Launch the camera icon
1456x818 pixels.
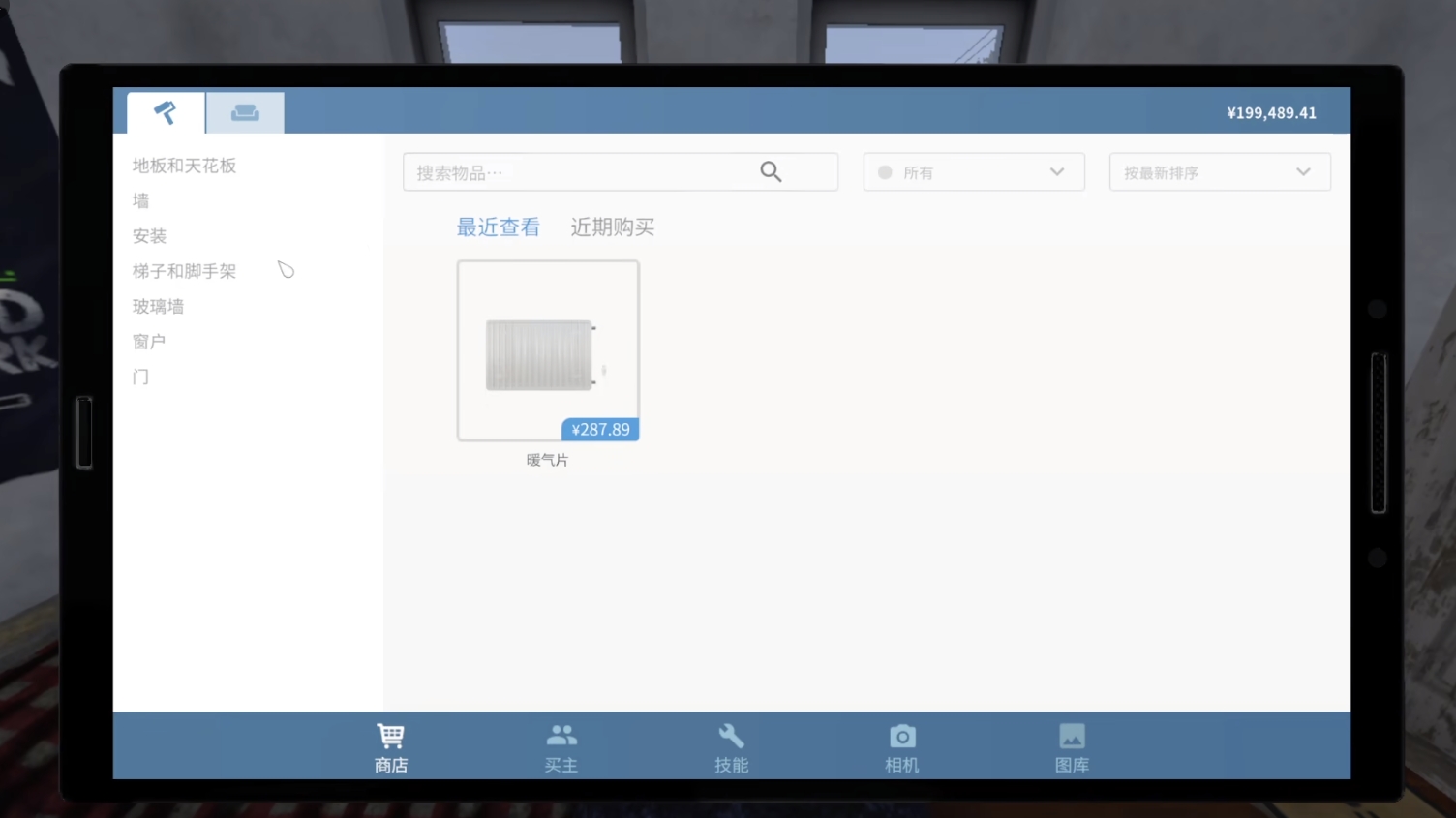pos(902,737)
